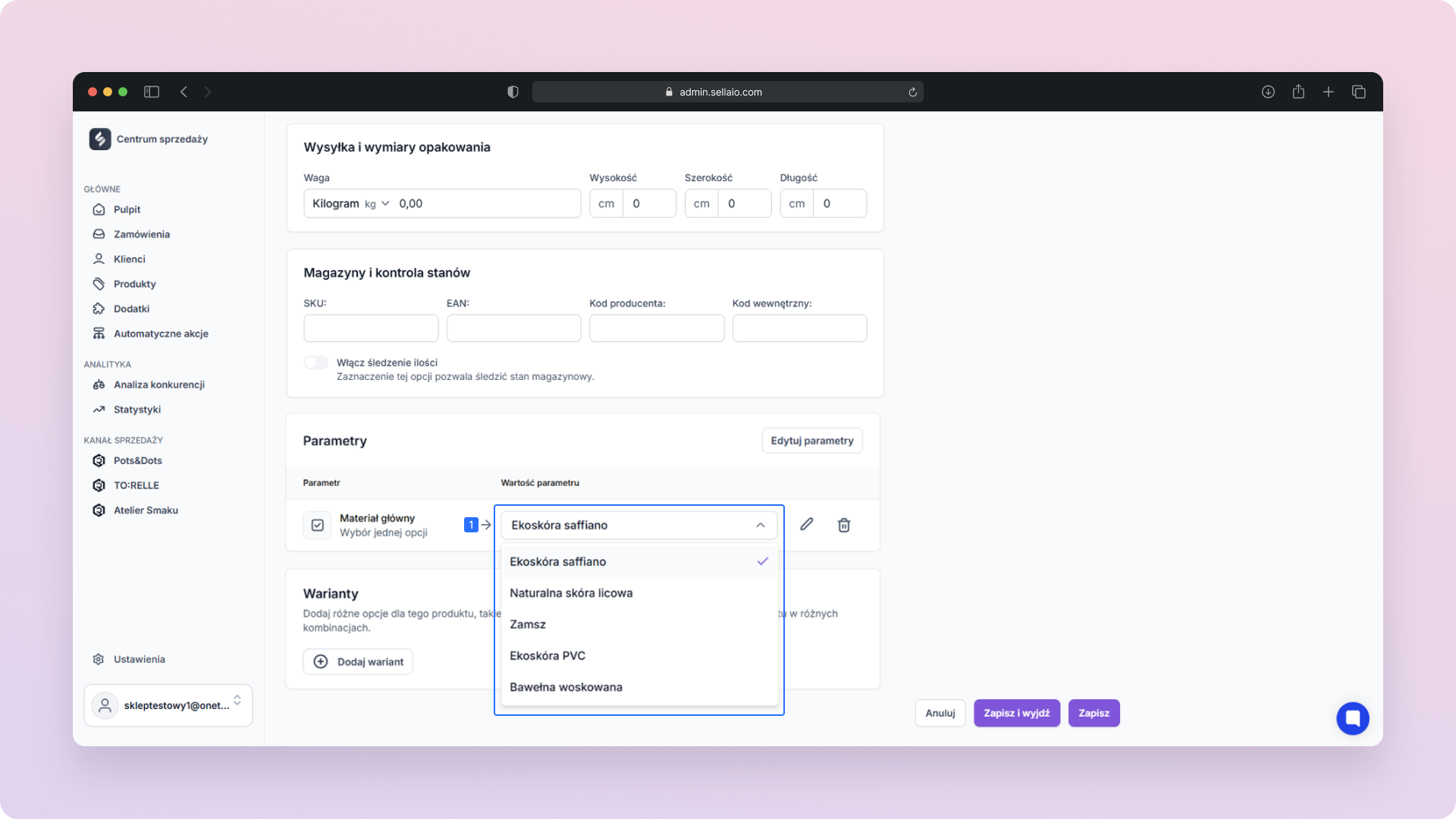Screen dimensions: 1456x819
Task: Click Zapisz i wyjdź button
Action: (1017, 713)
